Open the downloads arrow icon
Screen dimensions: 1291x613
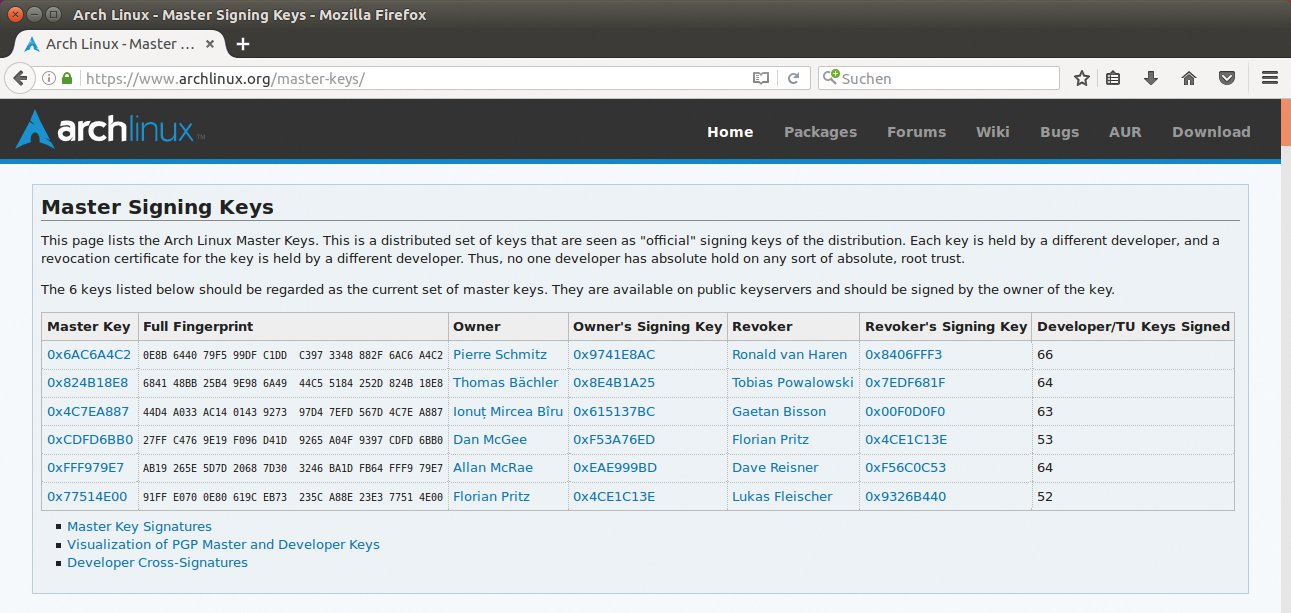click(x=1151, y=78)
